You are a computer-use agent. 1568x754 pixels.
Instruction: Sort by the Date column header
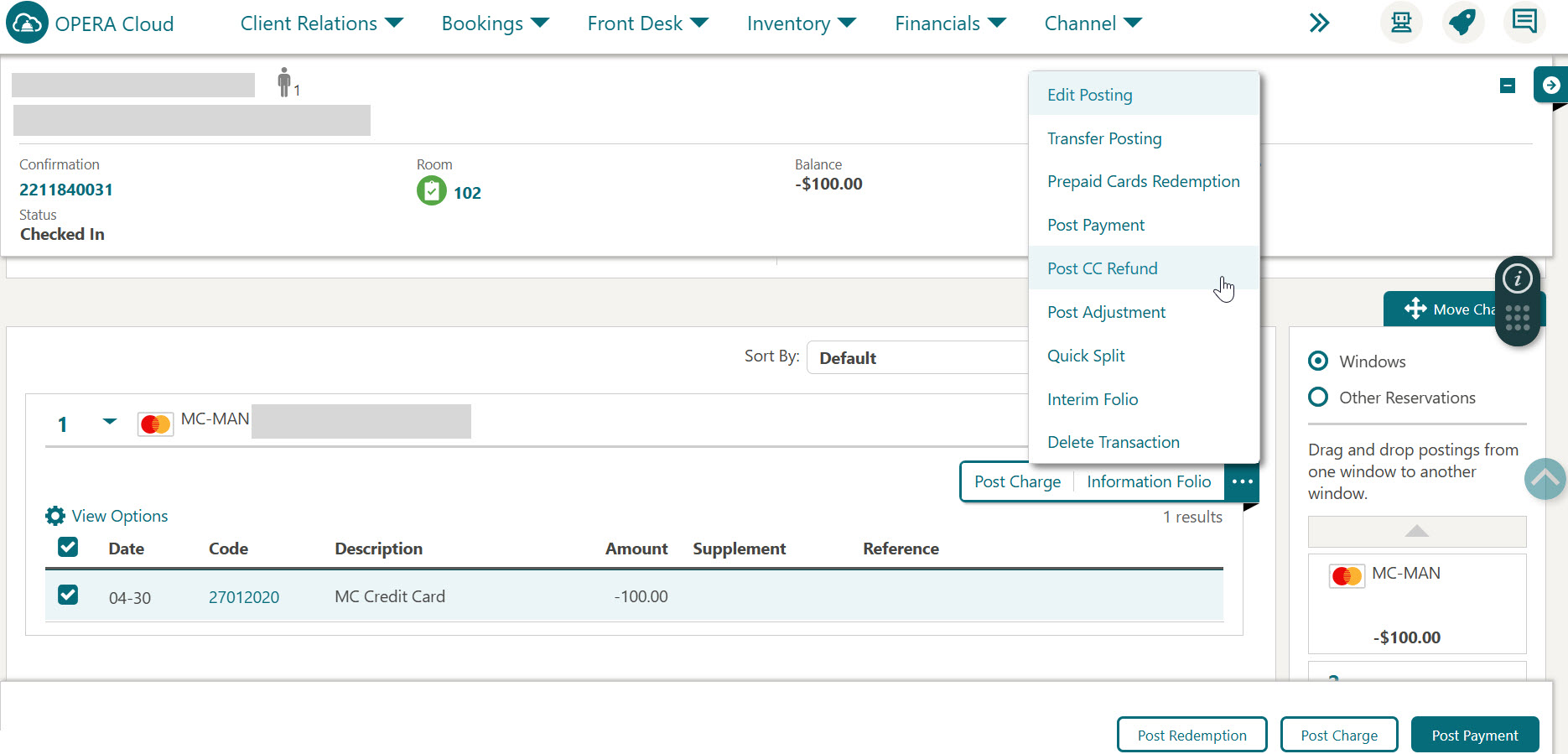127,549
